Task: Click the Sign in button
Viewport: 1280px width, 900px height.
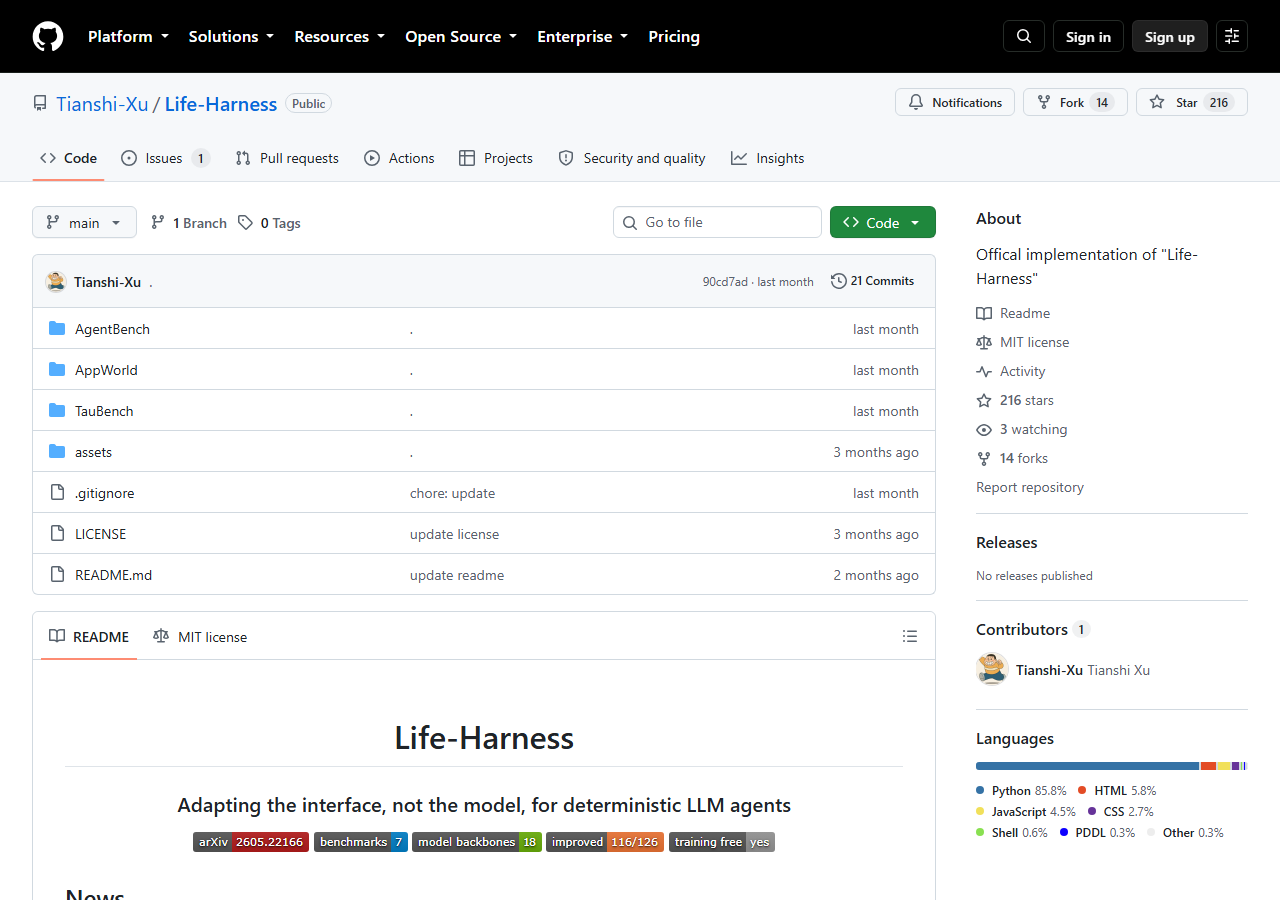Action: 1088,36
